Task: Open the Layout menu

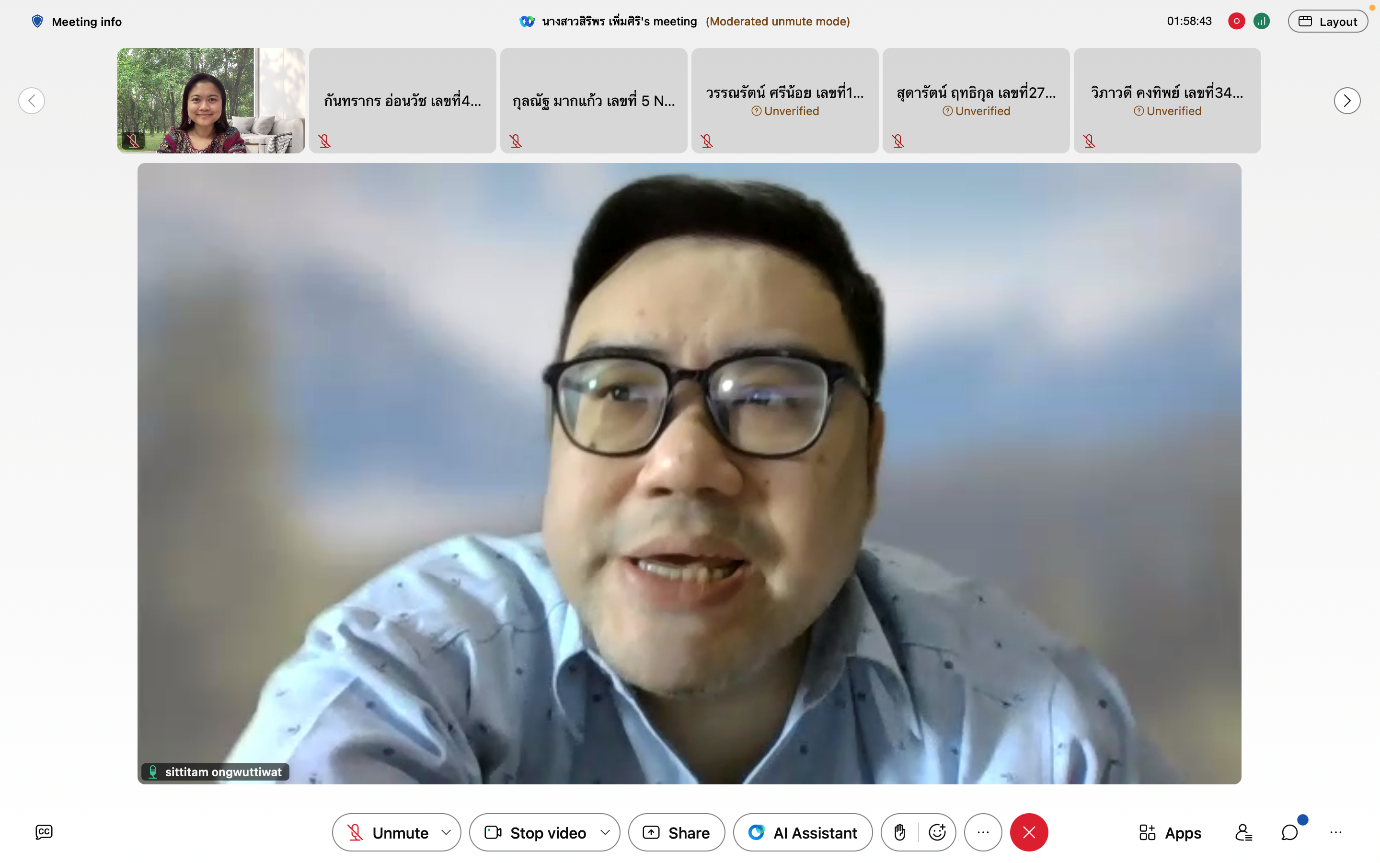Action: [1327, 21]
